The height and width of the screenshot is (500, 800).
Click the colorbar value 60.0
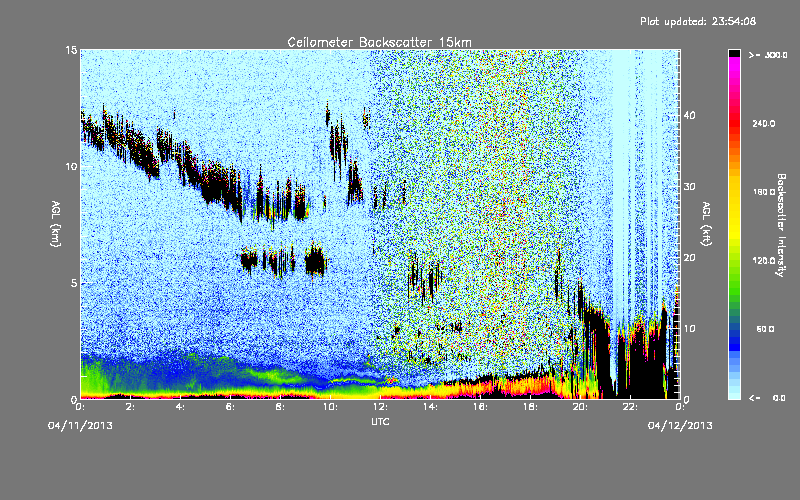coord(765,329)
